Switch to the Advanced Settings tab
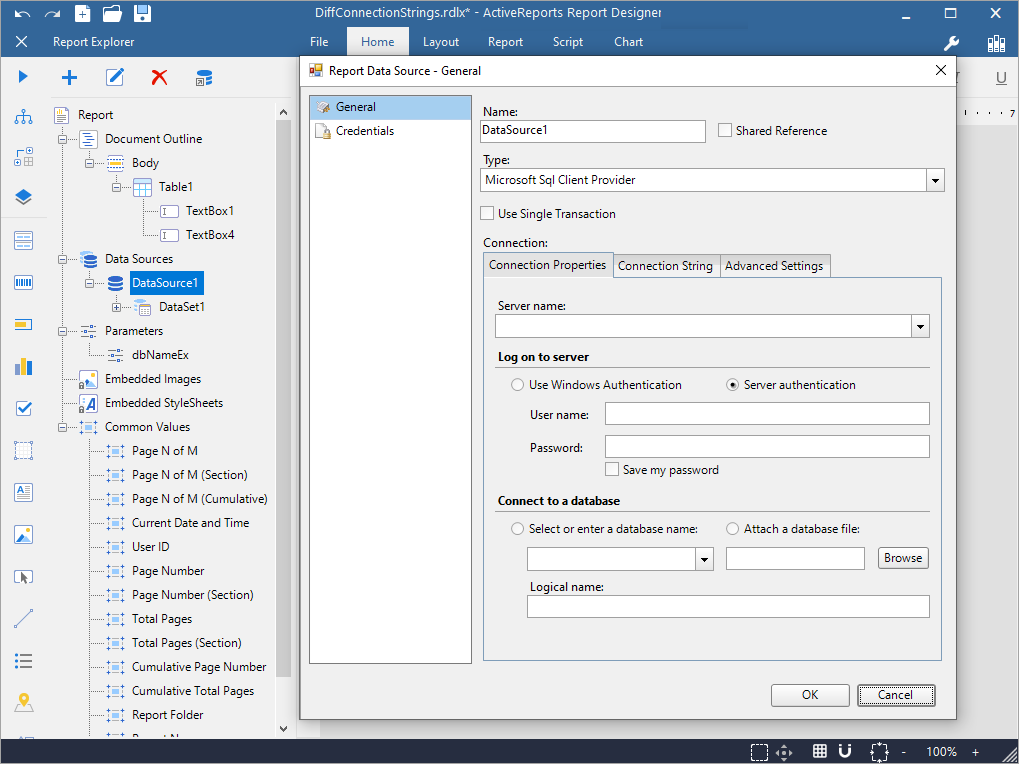1019x764 pixels. coord(774,266)
